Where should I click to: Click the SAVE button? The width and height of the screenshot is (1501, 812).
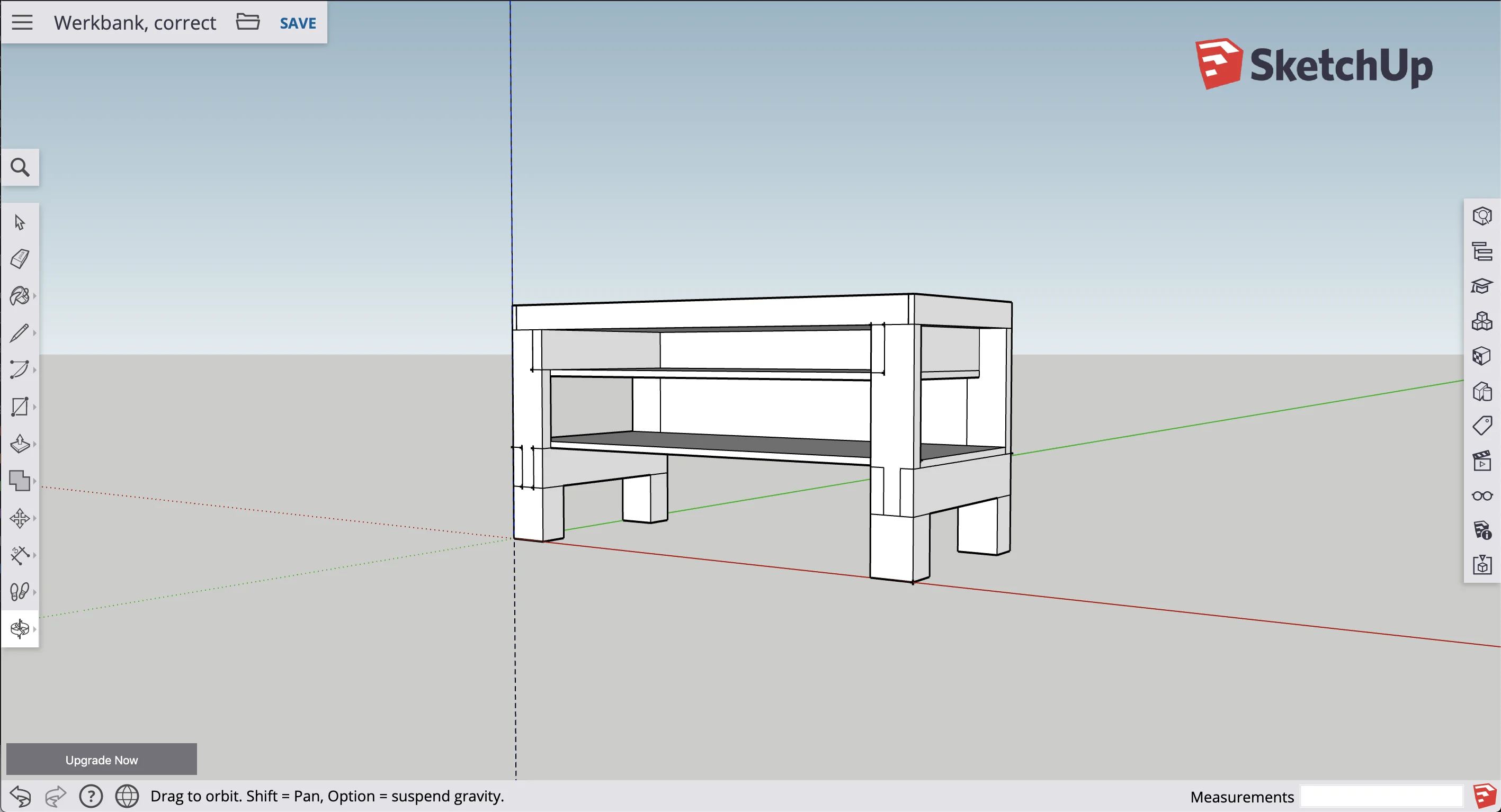pyautogui.click(x=298, y=23)
